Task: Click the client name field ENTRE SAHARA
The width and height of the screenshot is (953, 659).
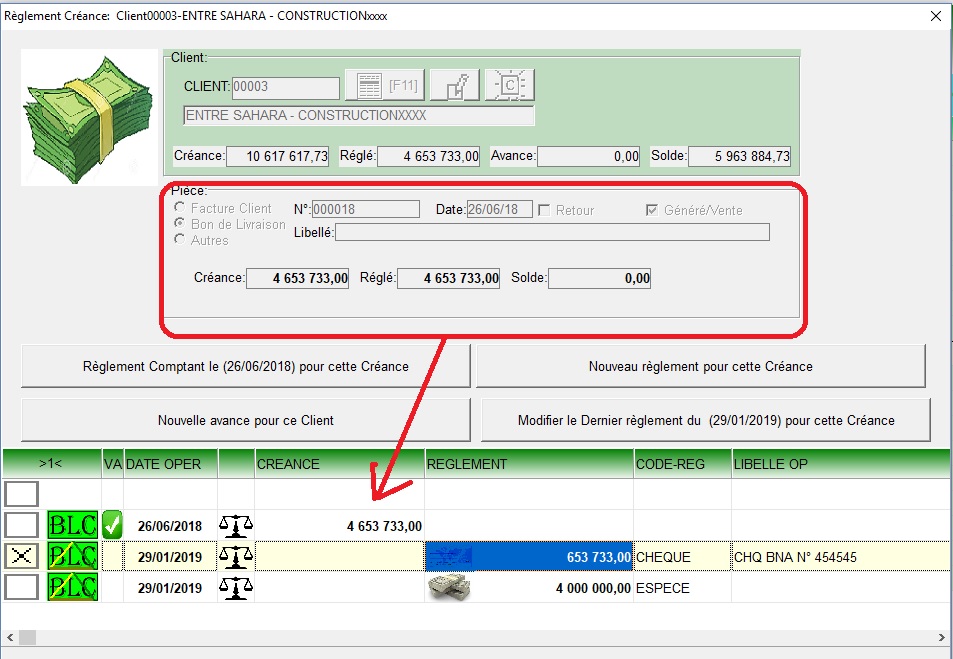Action: (x=359, y=116)
